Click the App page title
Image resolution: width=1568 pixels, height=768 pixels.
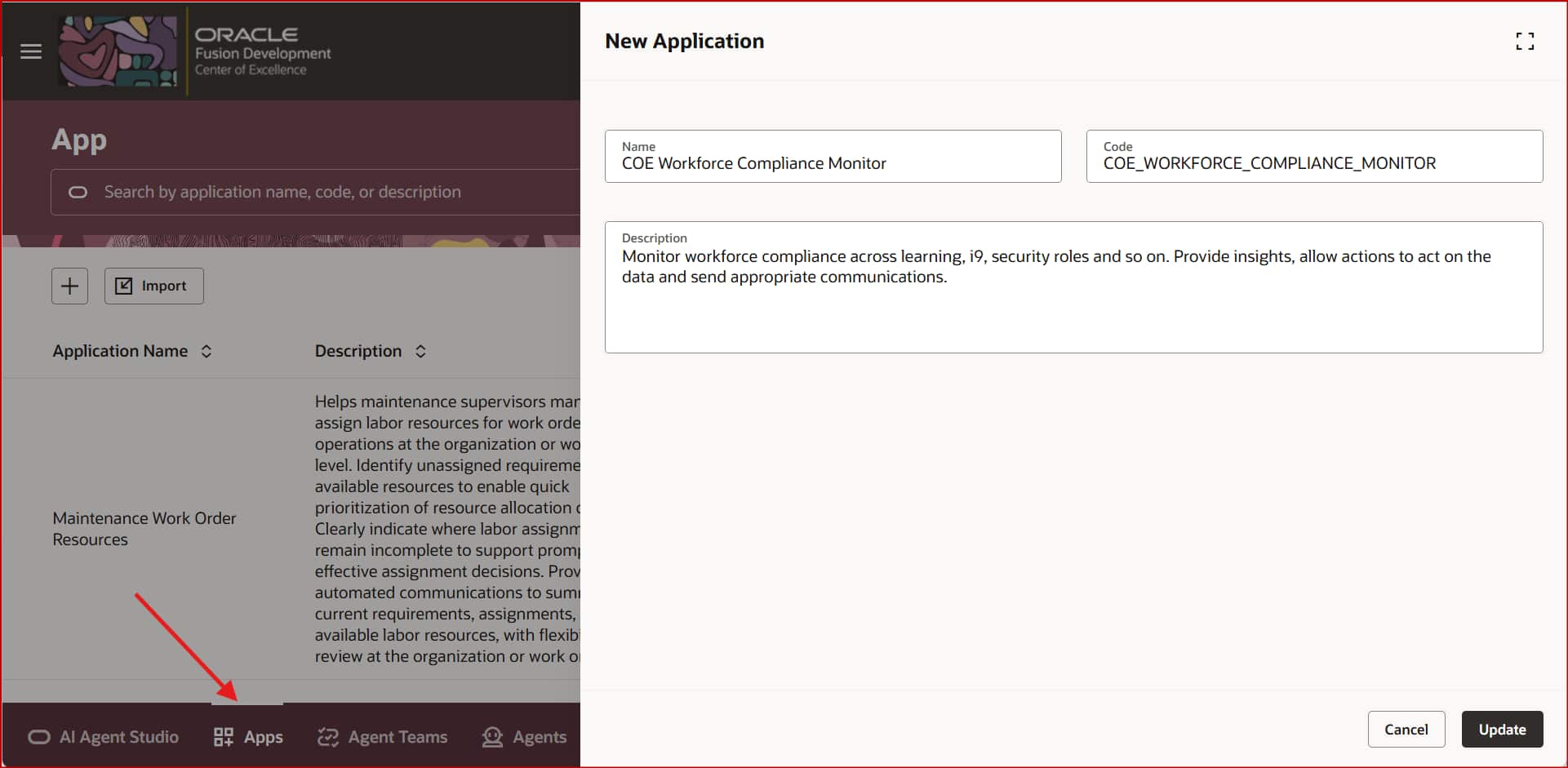coord(79,140)
